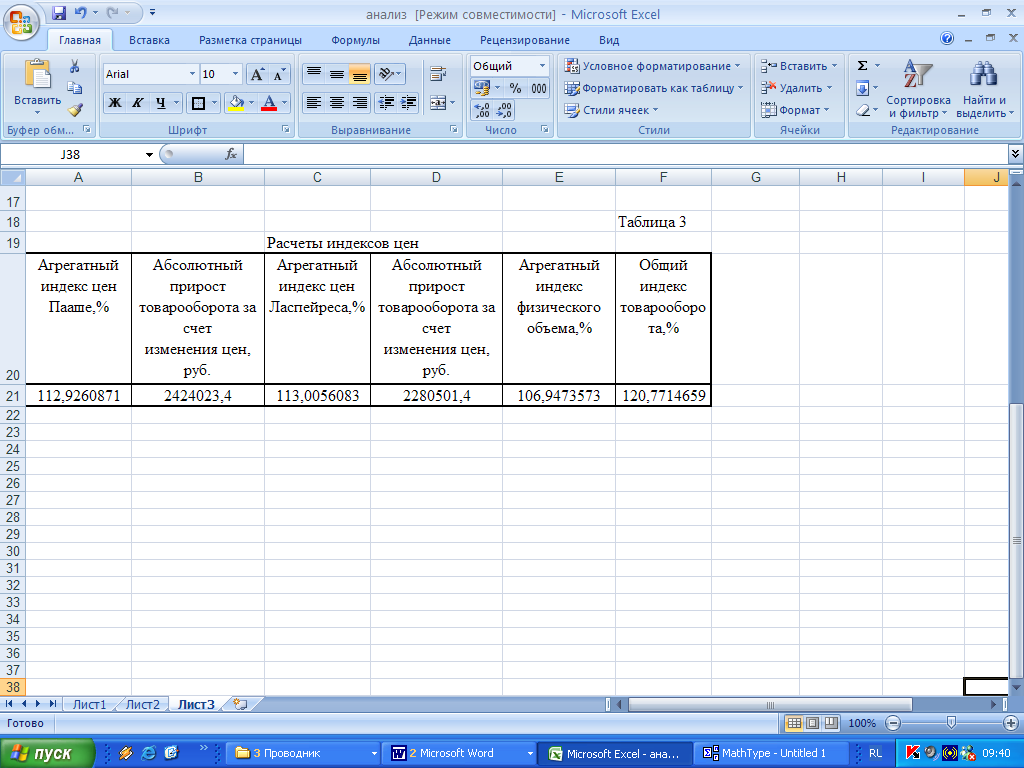Switch to the Формулы ribbon tab
The width and height of the screenshot is (1024, 768).
click(x=355, y=40)
